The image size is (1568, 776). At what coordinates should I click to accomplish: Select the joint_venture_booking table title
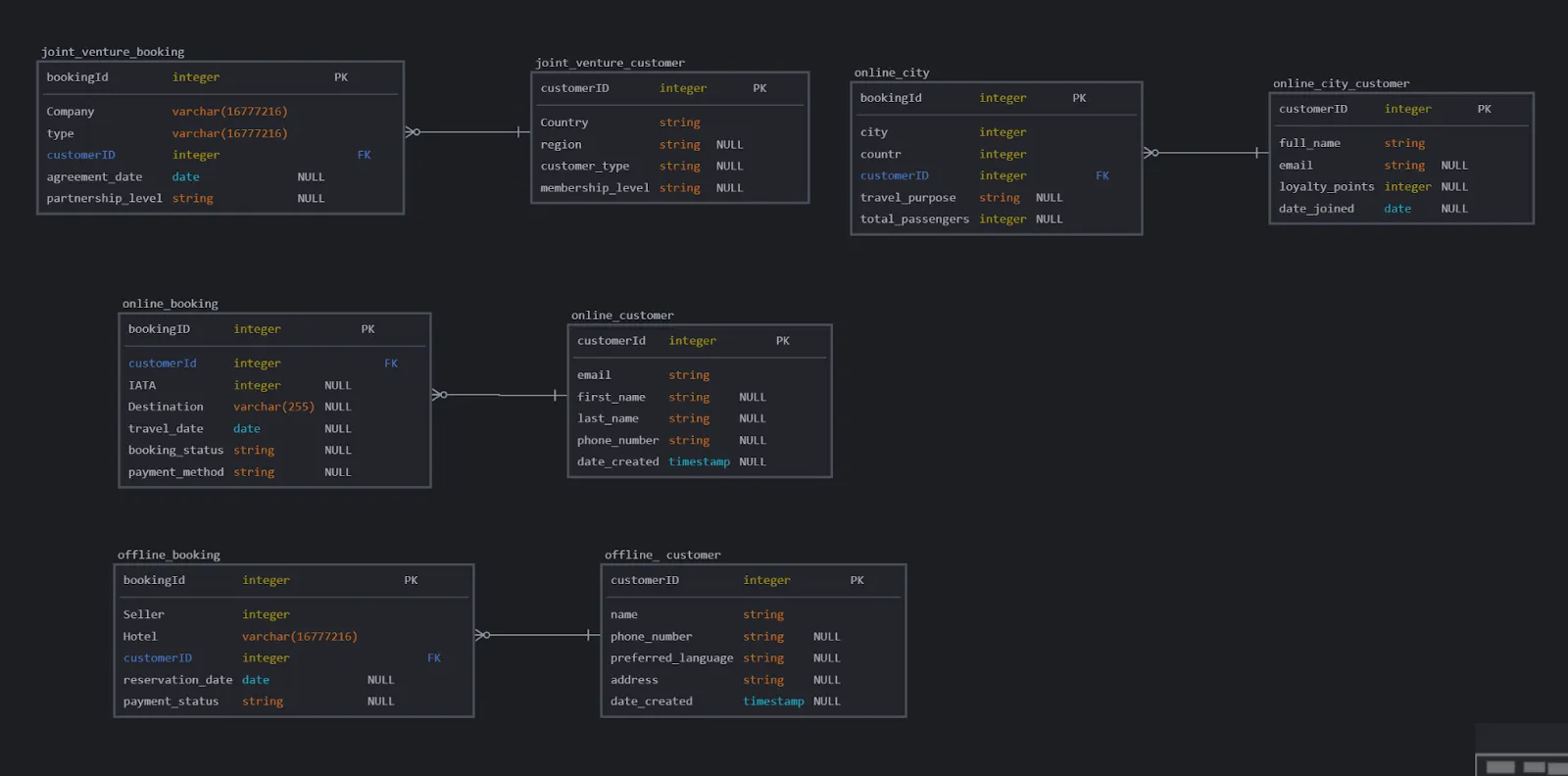click(113, 52)
